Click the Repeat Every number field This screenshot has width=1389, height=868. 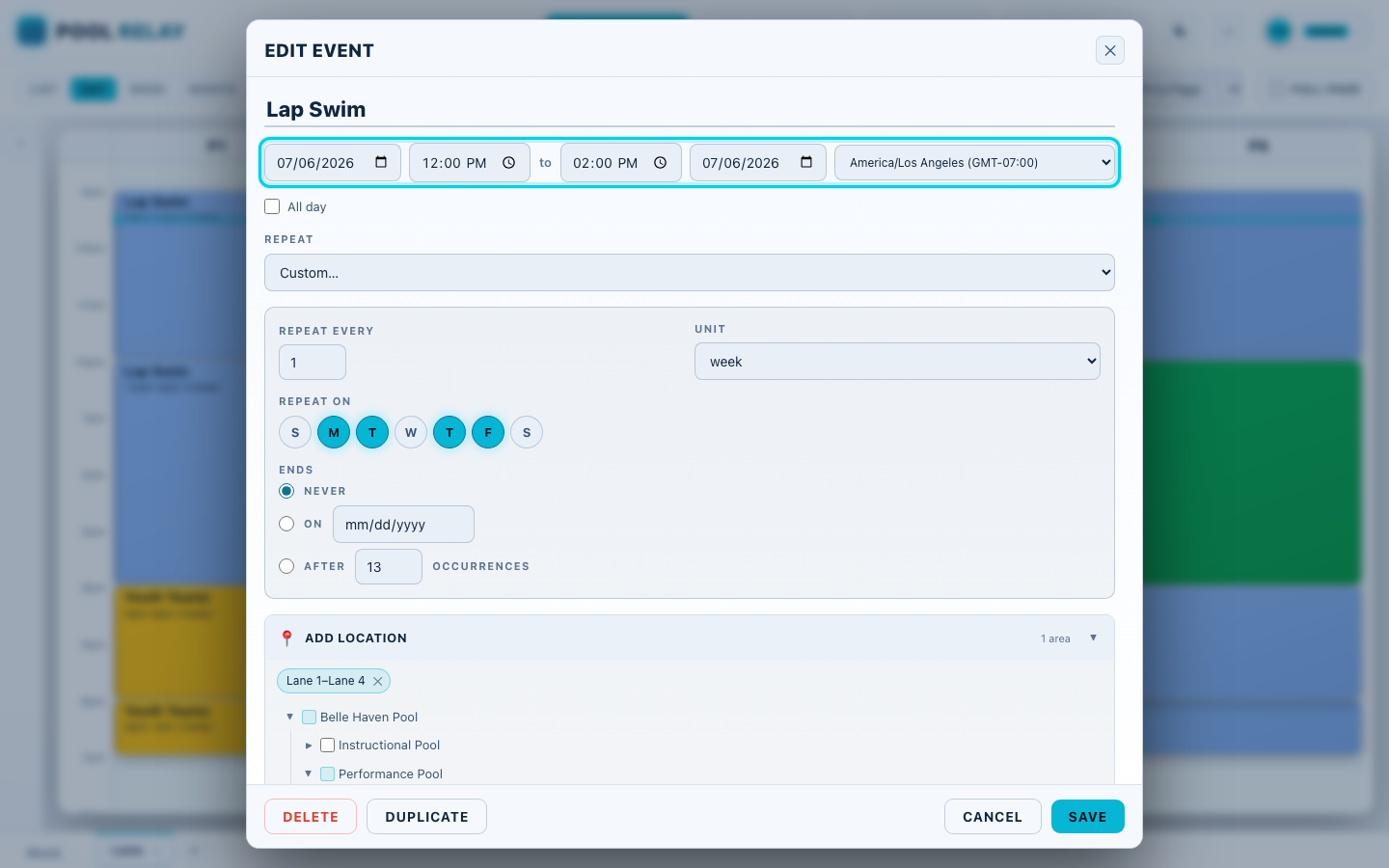click(313, 363)
